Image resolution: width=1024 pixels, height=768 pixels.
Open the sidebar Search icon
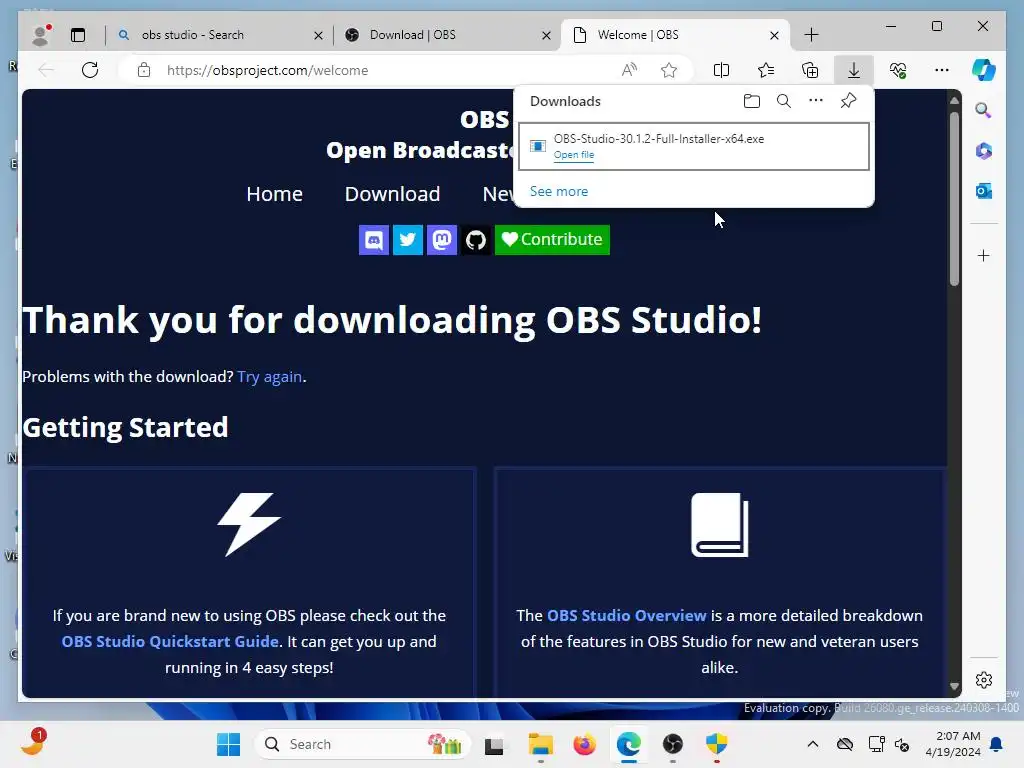[x=984, y=110]
